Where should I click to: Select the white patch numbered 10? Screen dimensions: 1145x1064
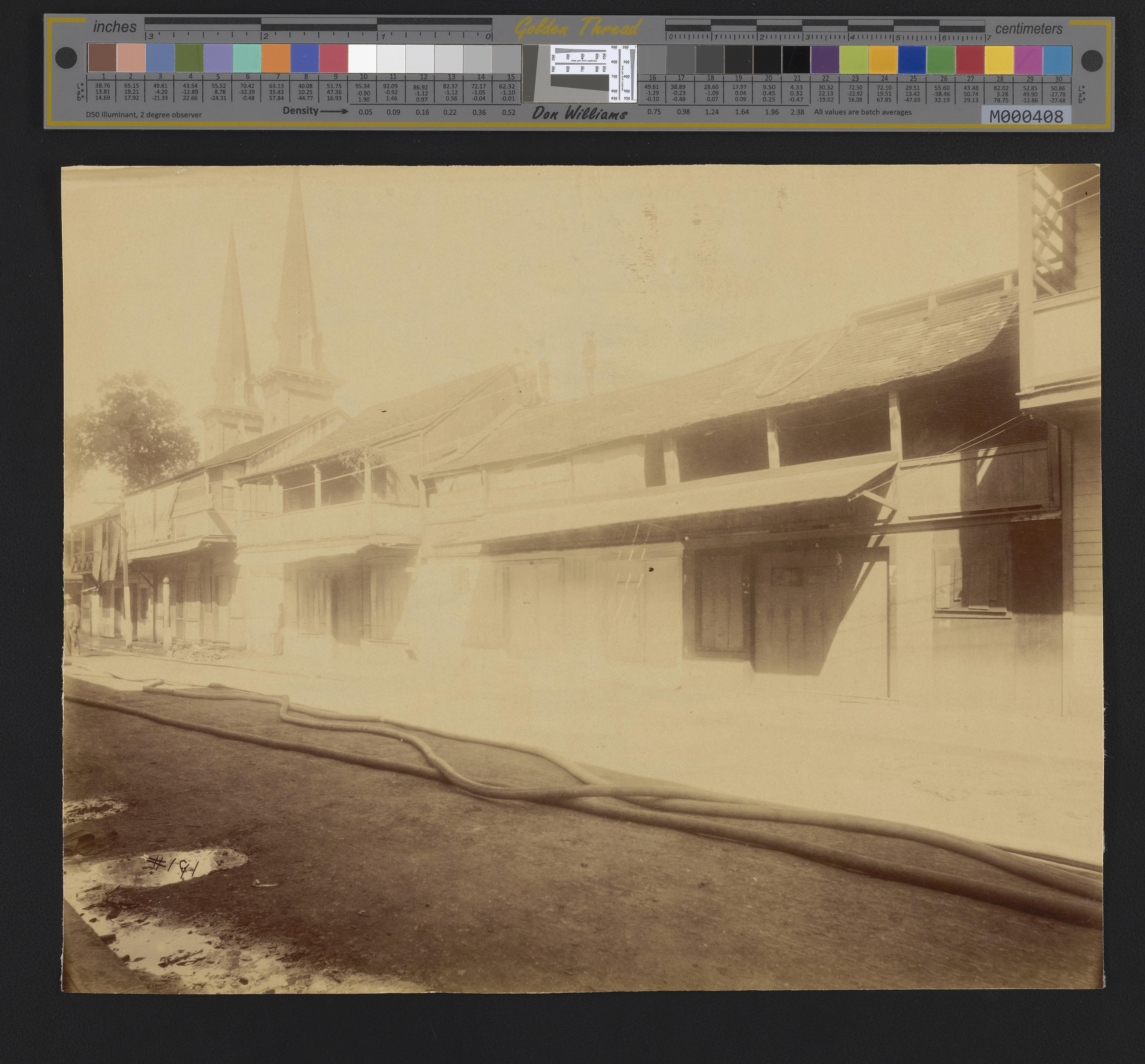coord(363,58)
